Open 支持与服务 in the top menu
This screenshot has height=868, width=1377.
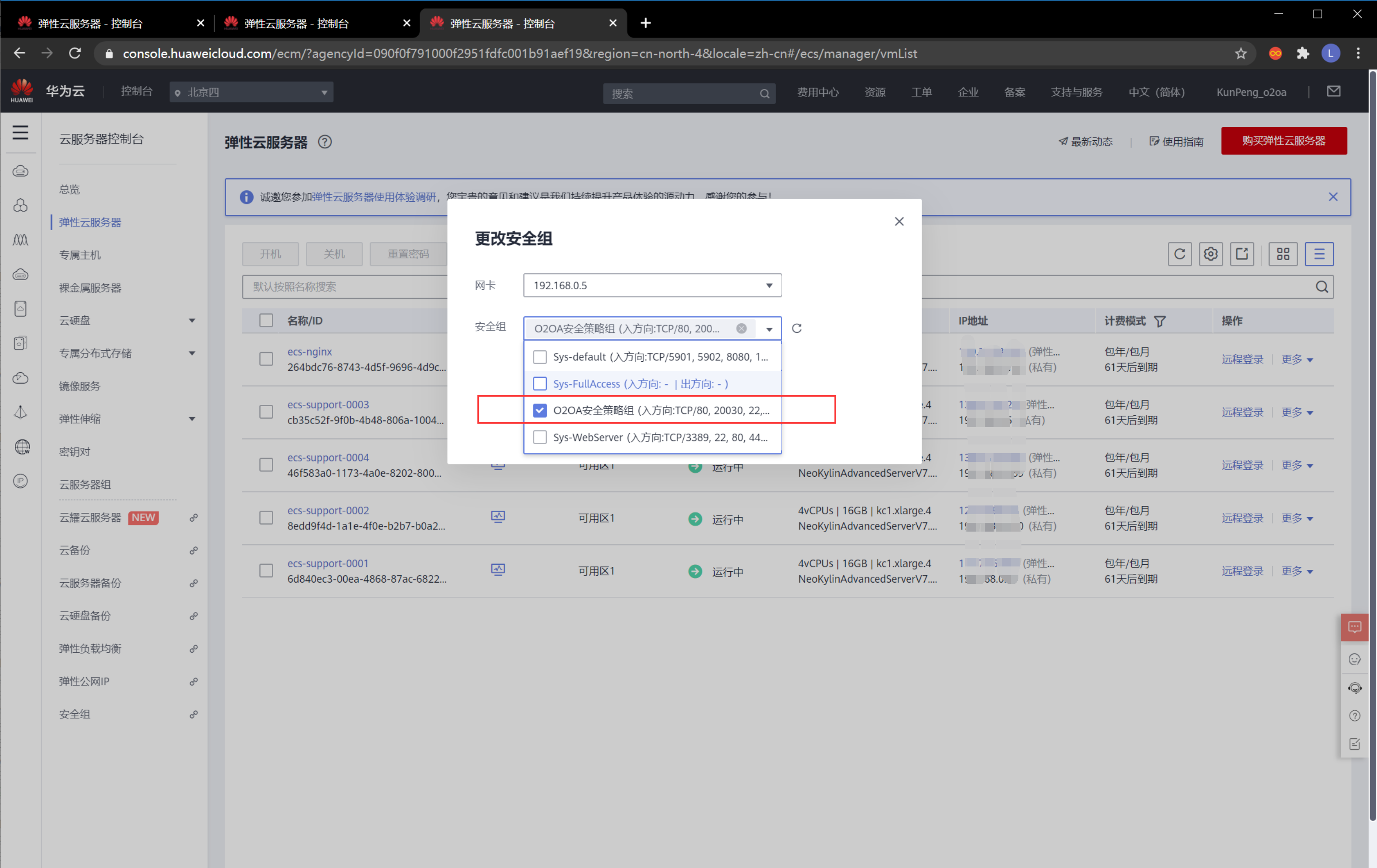coord(1076,92)
